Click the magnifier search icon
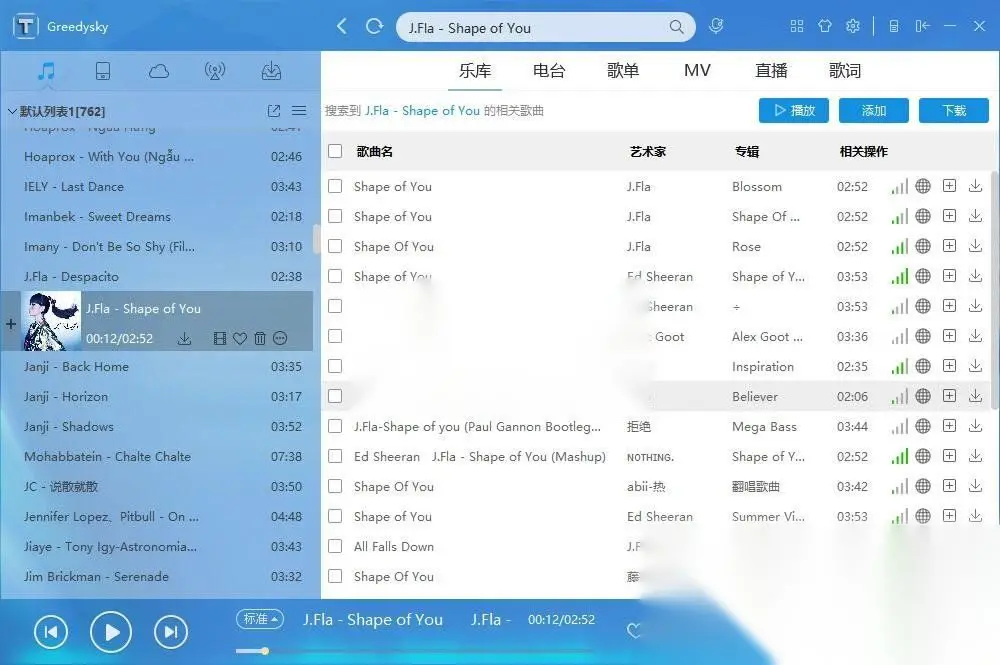 point(676,27)
